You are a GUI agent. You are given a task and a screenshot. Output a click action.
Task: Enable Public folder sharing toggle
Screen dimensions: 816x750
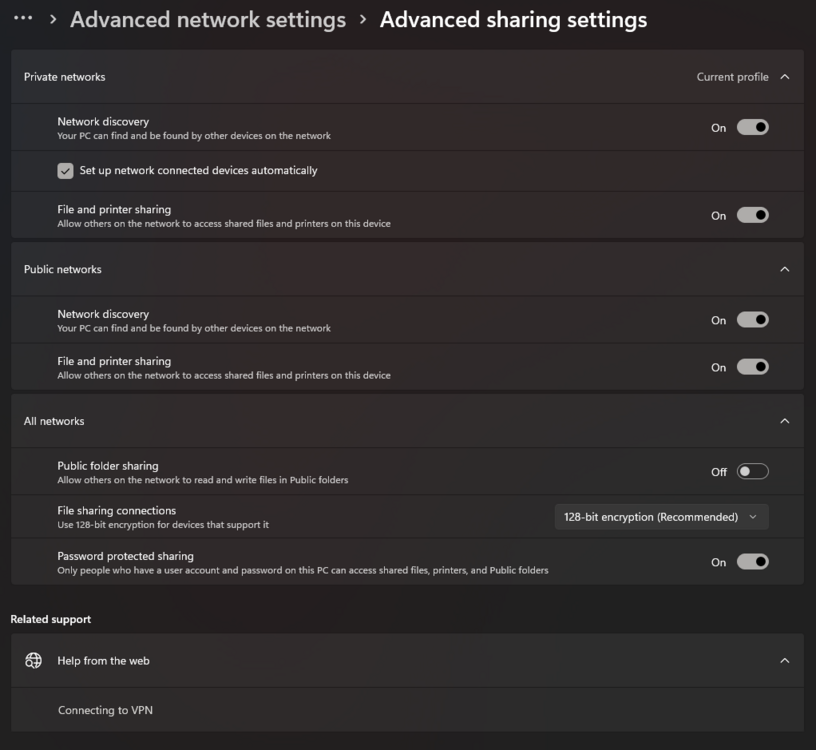point(753,472)
